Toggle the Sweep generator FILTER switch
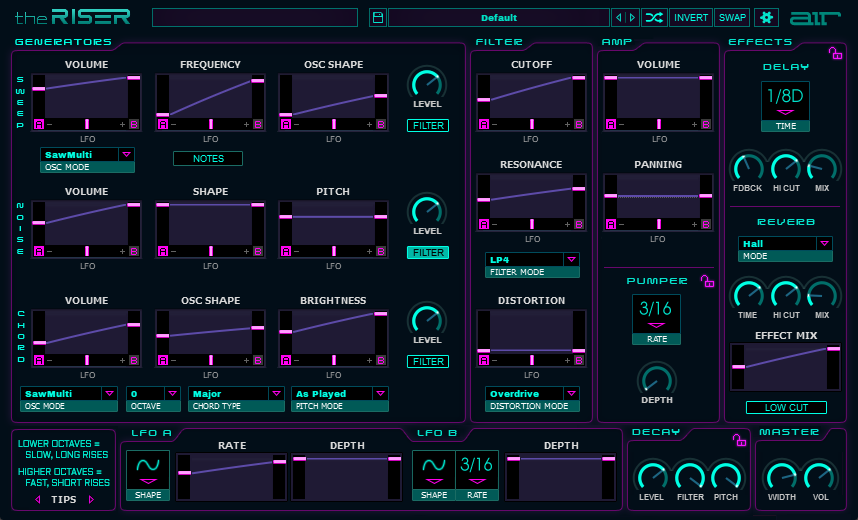858x520 pixels. (427, 126)
